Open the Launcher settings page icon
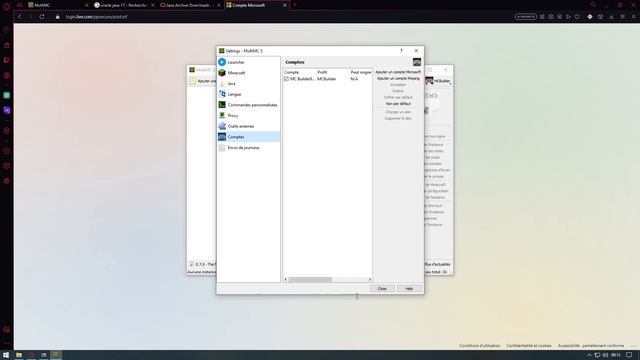640x360 pixels. click(222, 62)
